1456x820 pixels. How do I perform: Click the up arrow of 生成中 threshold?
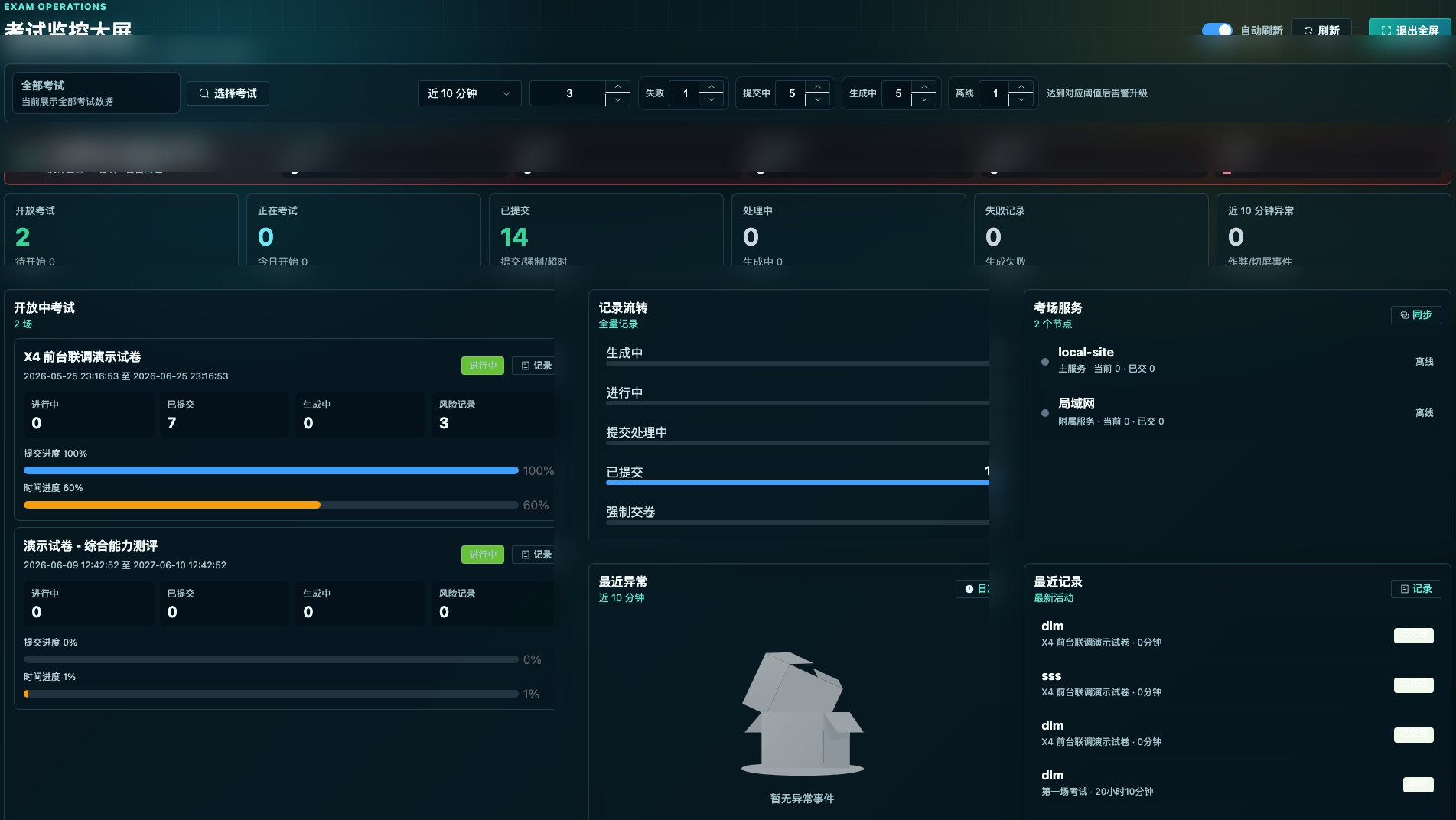point(924,86)
